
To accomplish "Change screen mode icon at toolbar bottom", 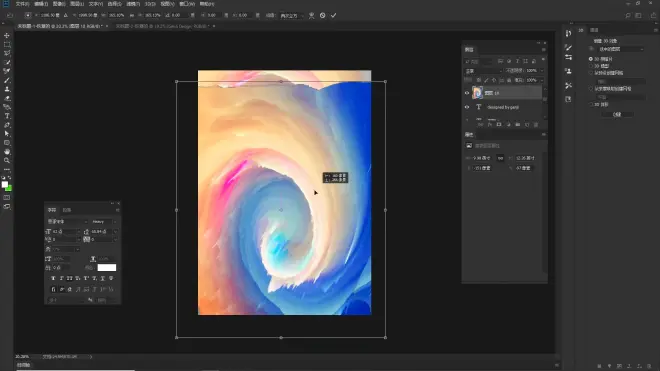I will tap(7, 206).
